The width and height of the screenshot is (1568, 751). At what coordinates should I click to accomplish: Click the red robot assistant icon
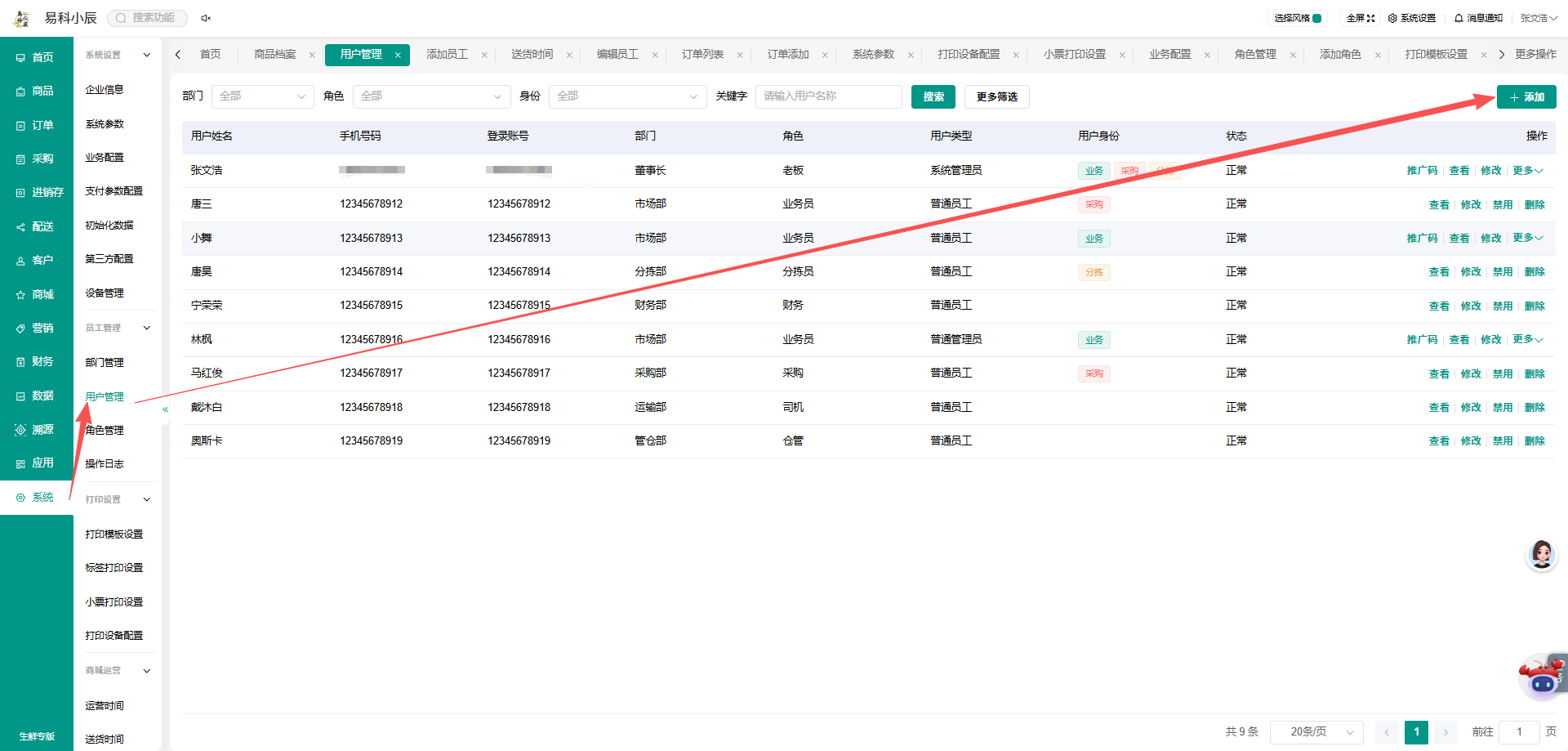coord(1542,677)
